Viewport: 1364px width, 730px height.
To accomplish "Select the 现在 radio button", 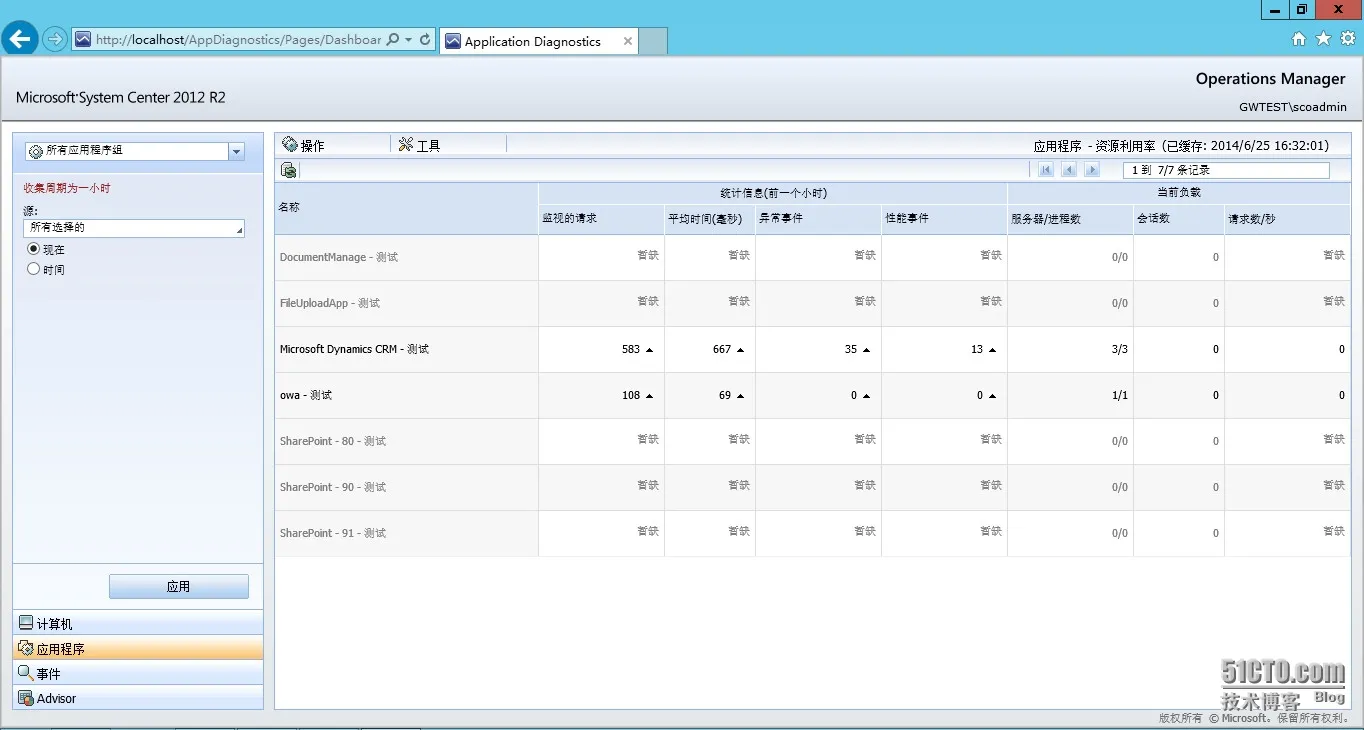I will 34,249.
